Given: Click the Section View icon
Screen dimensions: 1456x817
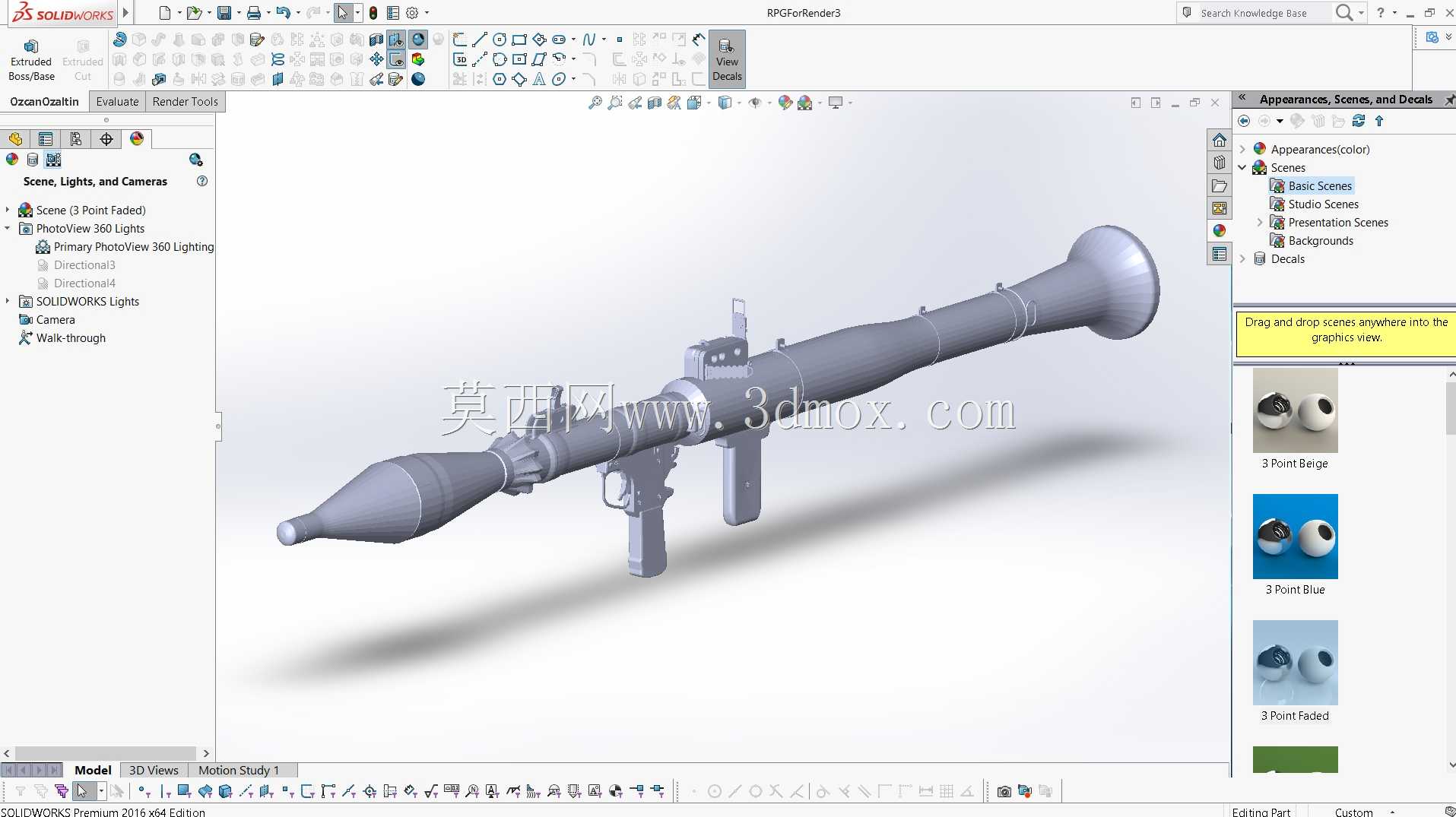Looking at the screenshot, I should click(655, 103).
